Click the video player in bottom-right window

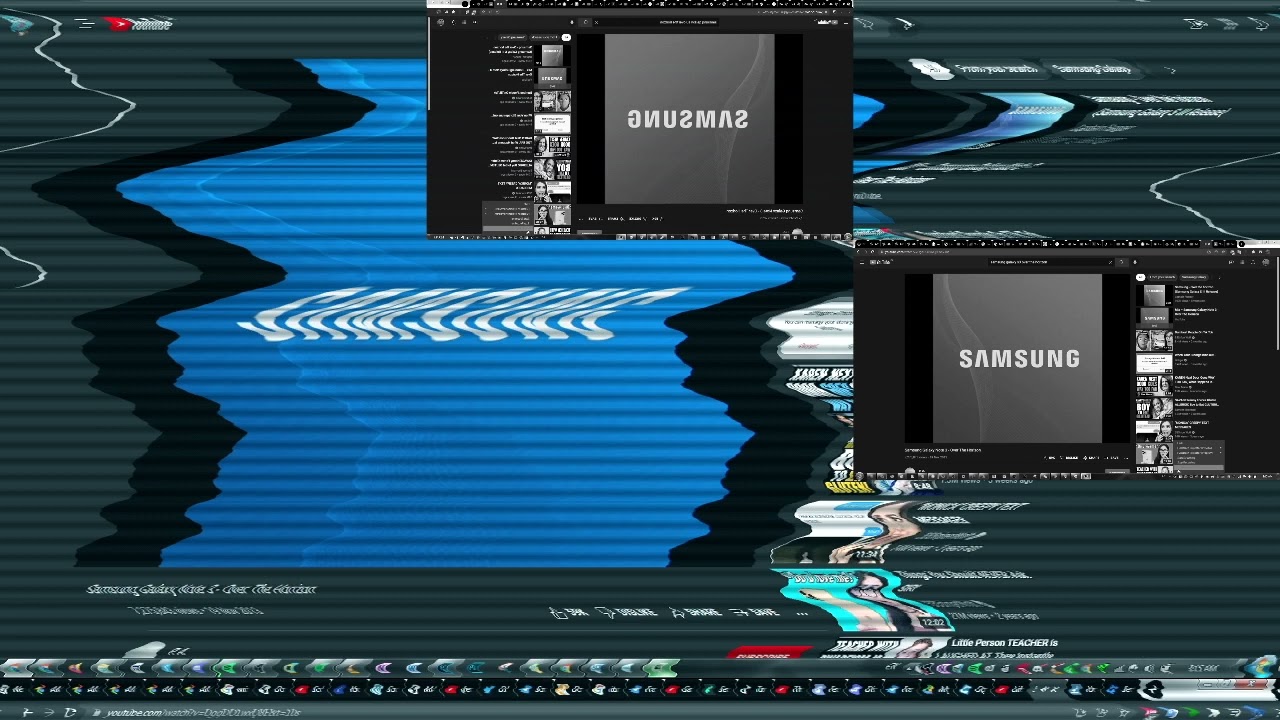tap(1017, 358)
